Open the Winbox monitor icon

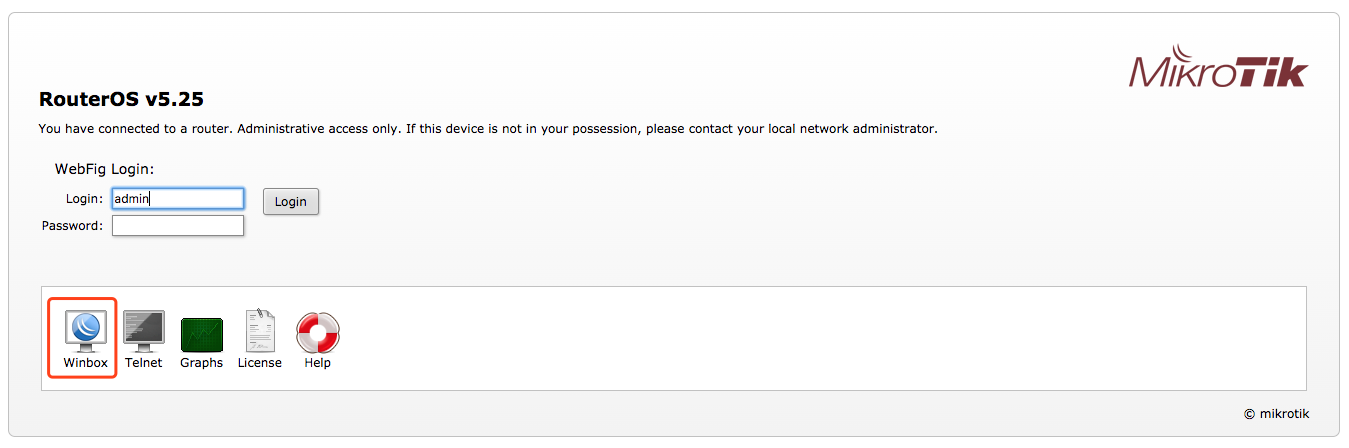pyautogui.click(x=85, y=329)
